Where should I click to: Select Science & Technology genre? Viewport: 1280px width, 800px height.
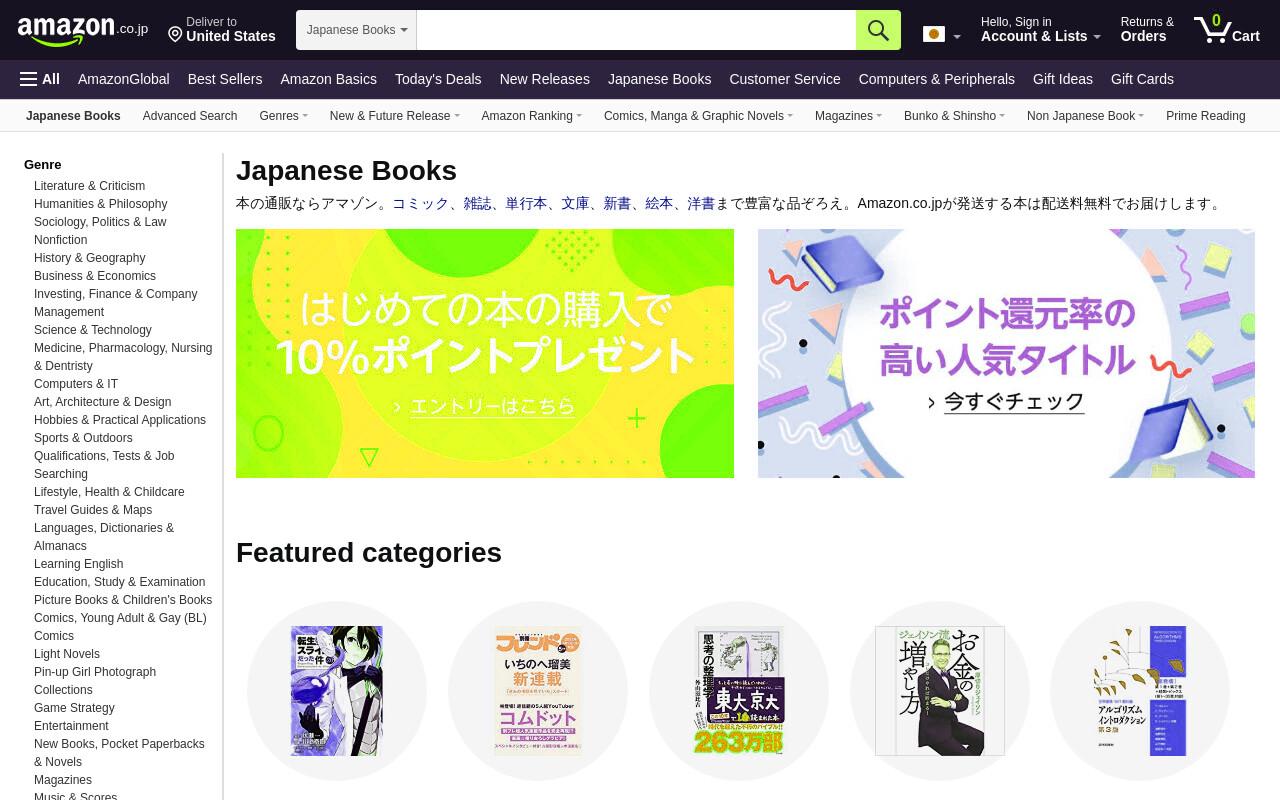(93, 330)
